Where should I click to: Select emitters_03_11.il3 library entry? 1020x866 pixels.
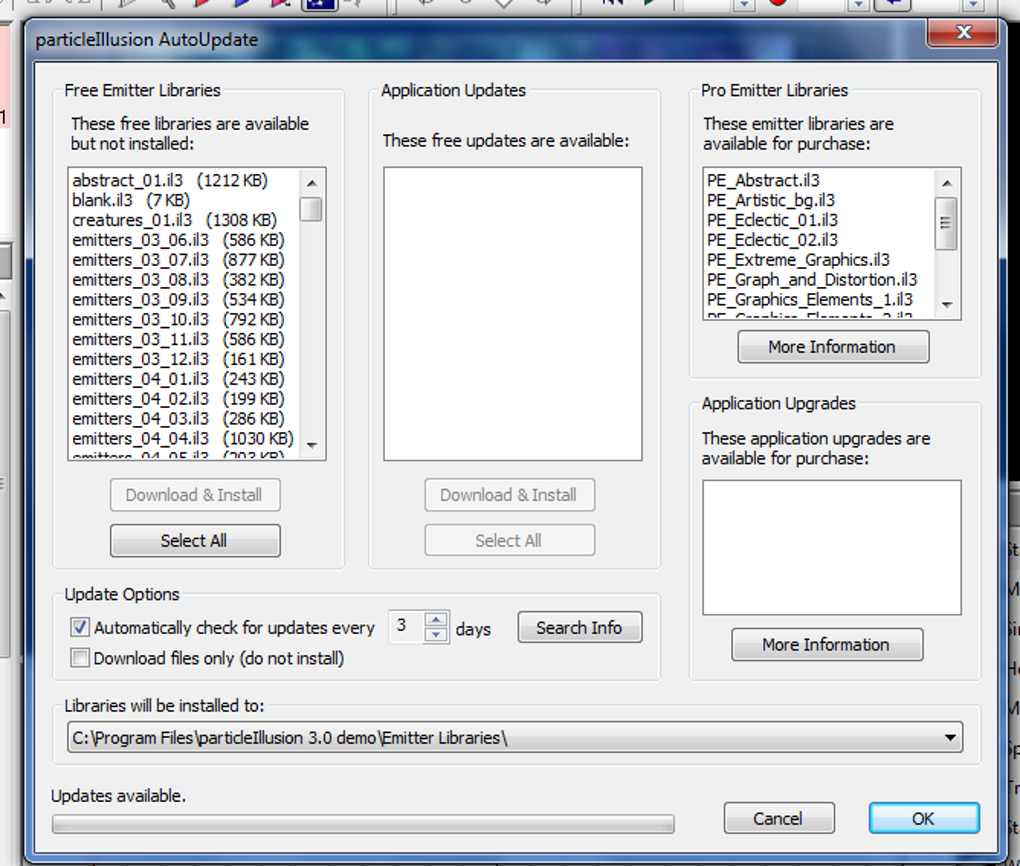pos(178,339)
